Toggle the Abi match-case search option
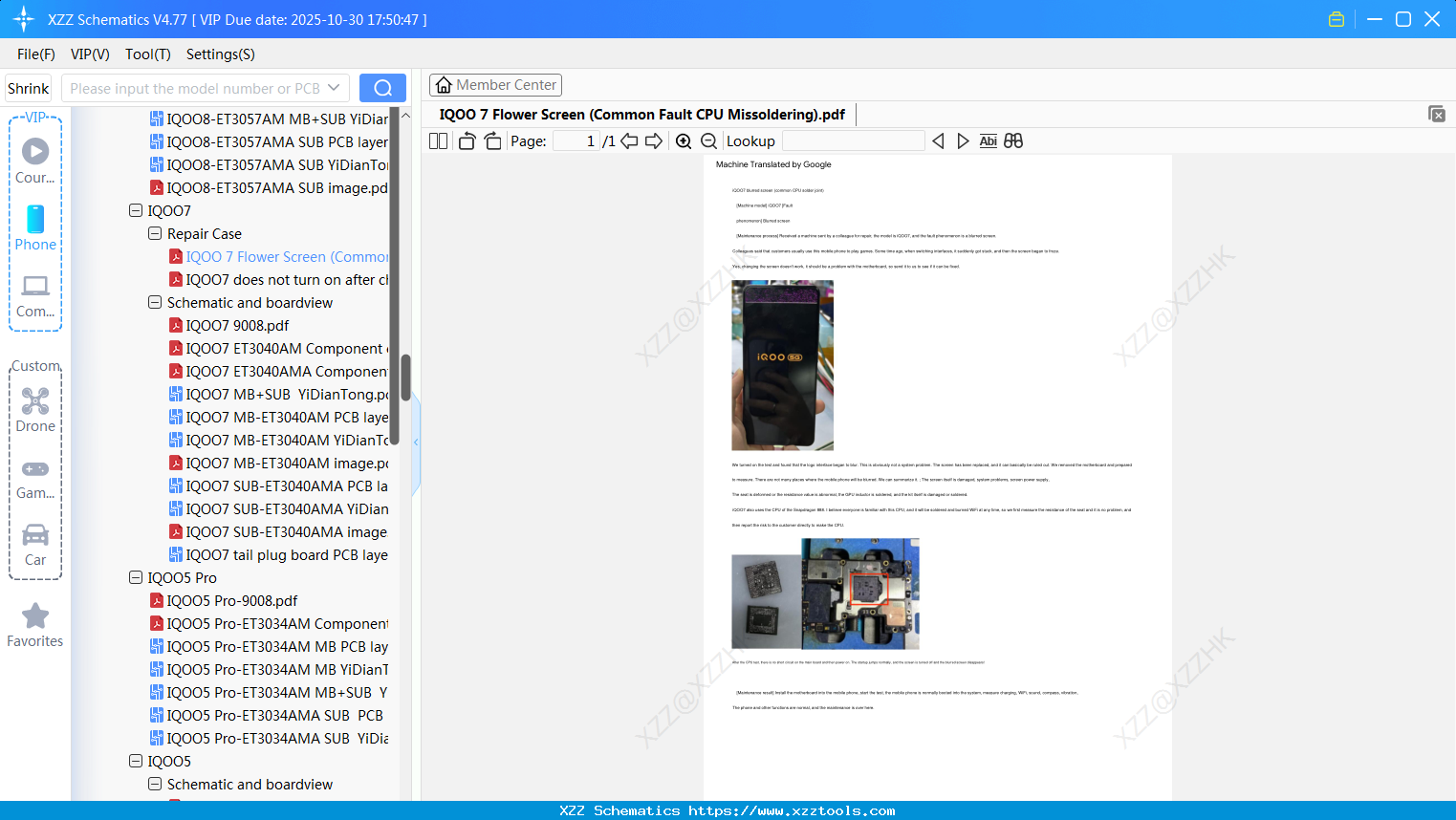The height and width of the screenshot is (820, 1456). (x=989, y=141)
